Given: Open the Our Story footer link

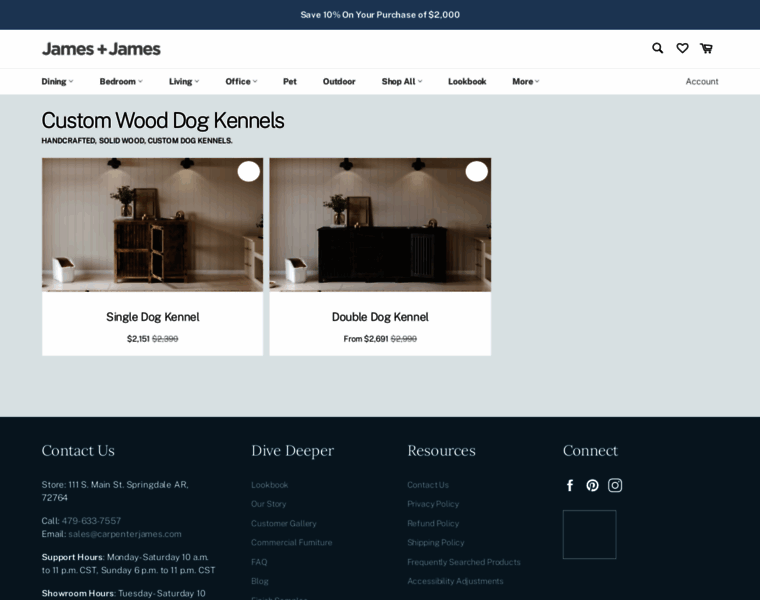Looking at the screenshot, I should pyautogui.click(x=269, y=504).
